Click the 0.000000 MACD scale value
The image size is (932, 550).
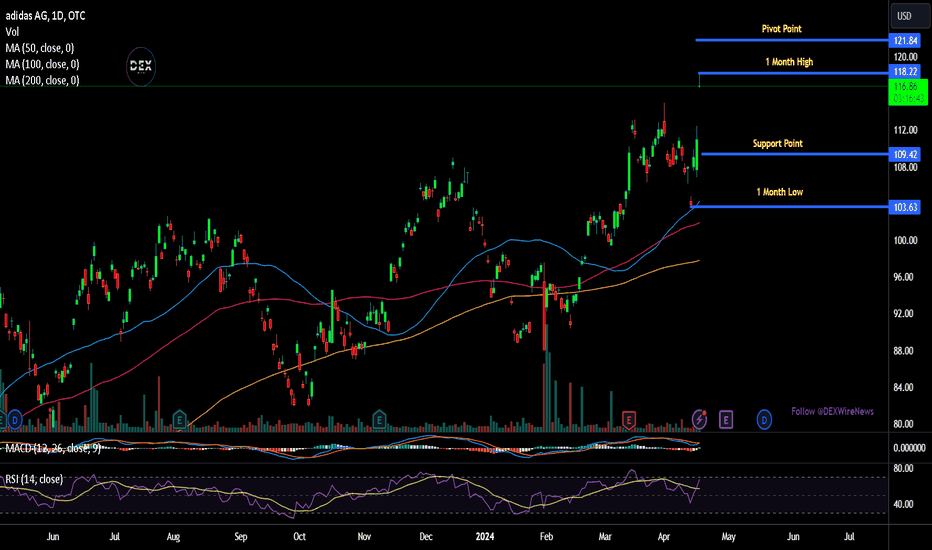[909, 448]
